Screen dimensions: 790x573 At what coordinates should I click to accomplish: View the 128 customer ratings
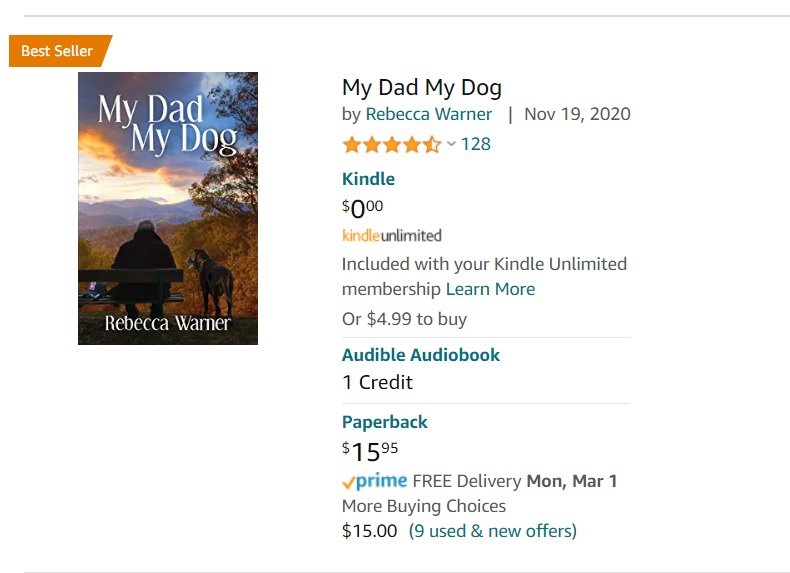475,144
